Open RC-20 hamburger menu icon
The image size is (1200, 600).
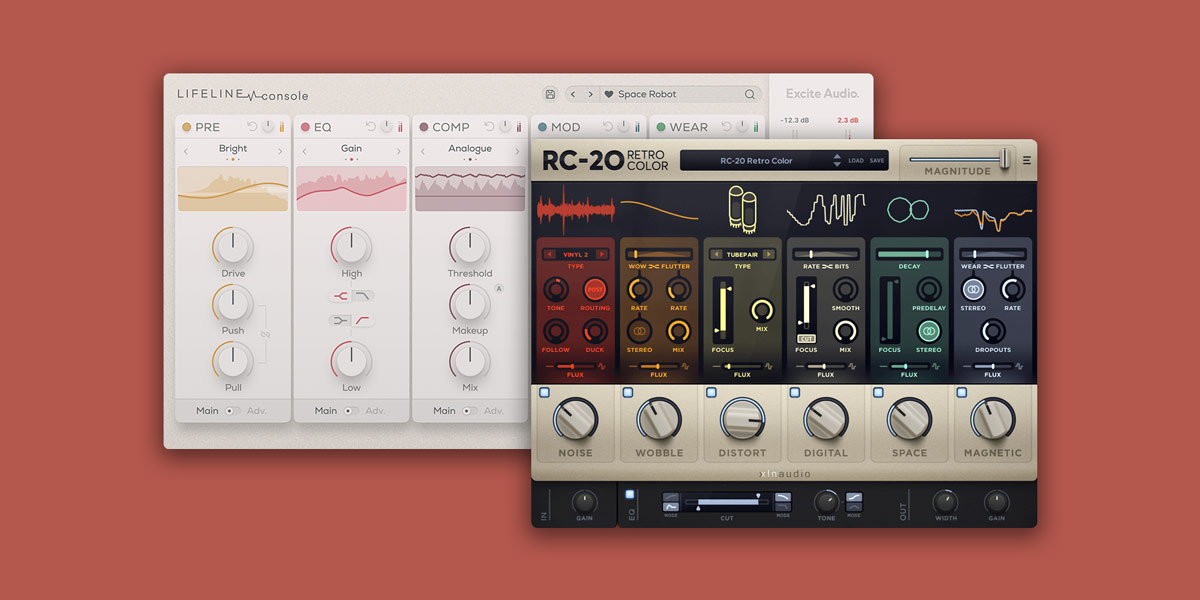tap(1026, 160)
